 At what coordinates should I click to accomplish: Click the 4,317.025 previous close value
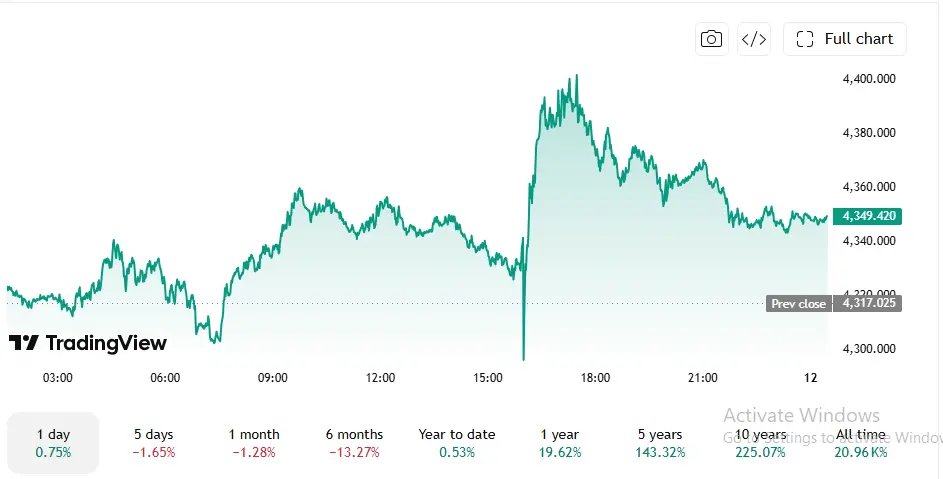[x=868, y=303]
